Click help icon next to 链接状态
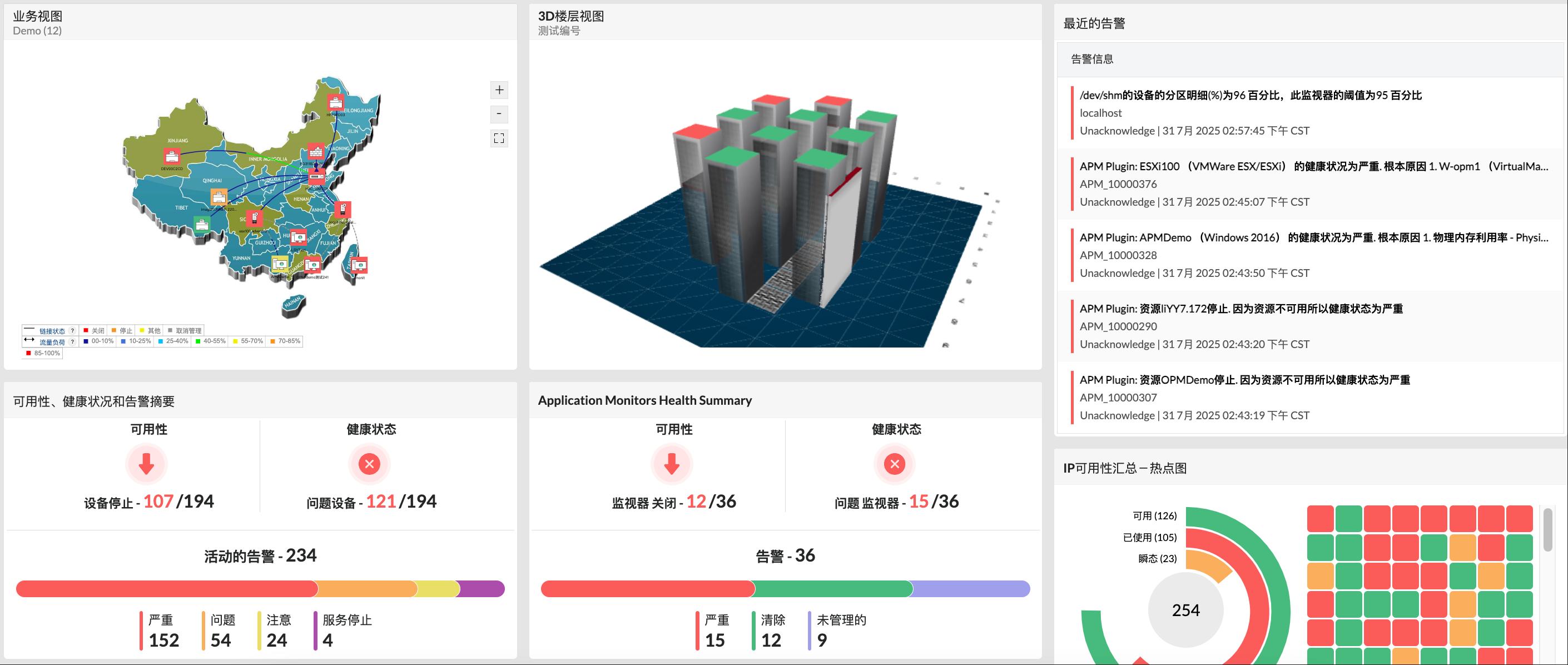The image size is (1568, 665). [72, 331]
